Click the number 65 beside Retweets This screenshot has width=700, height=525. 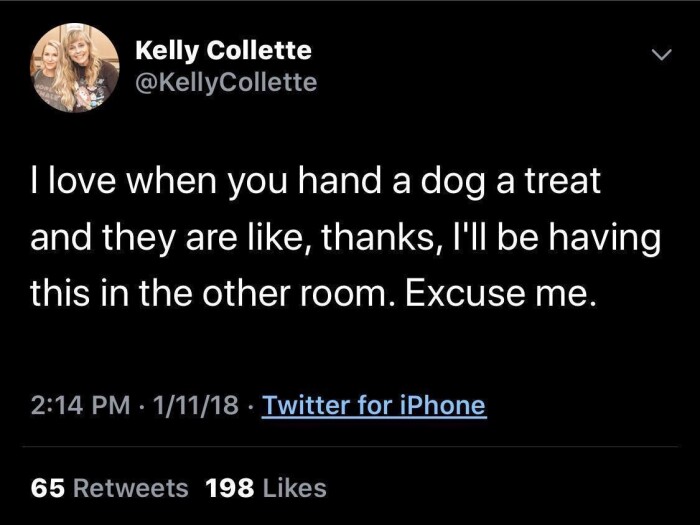click(x=46, y=488)
